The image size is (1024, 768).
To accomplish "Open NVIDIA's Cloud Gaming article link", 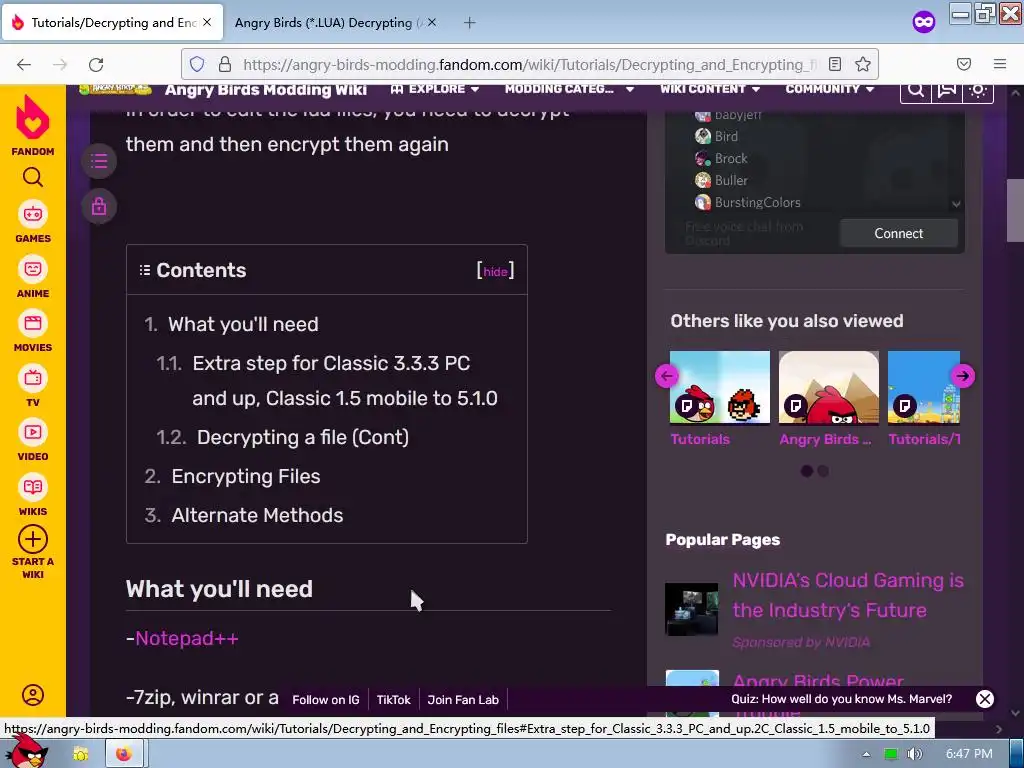I will click(848, 595).
